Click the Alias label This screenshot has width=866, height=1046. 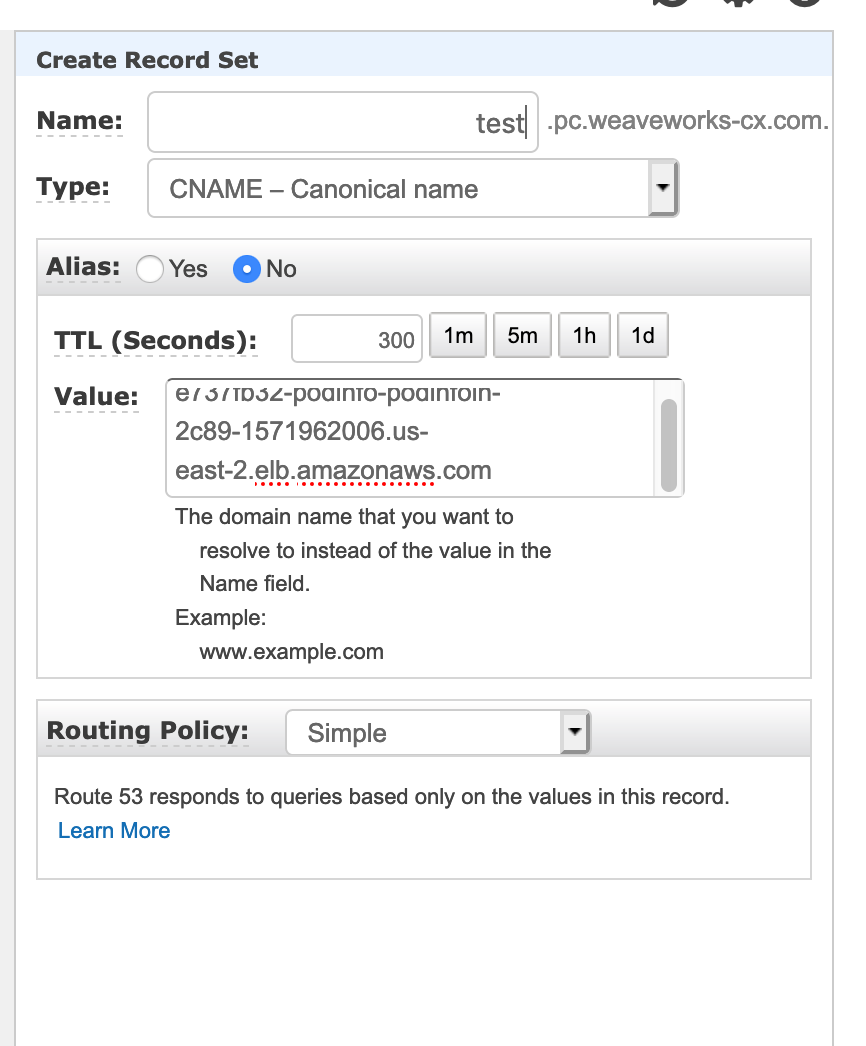[83, 267]
